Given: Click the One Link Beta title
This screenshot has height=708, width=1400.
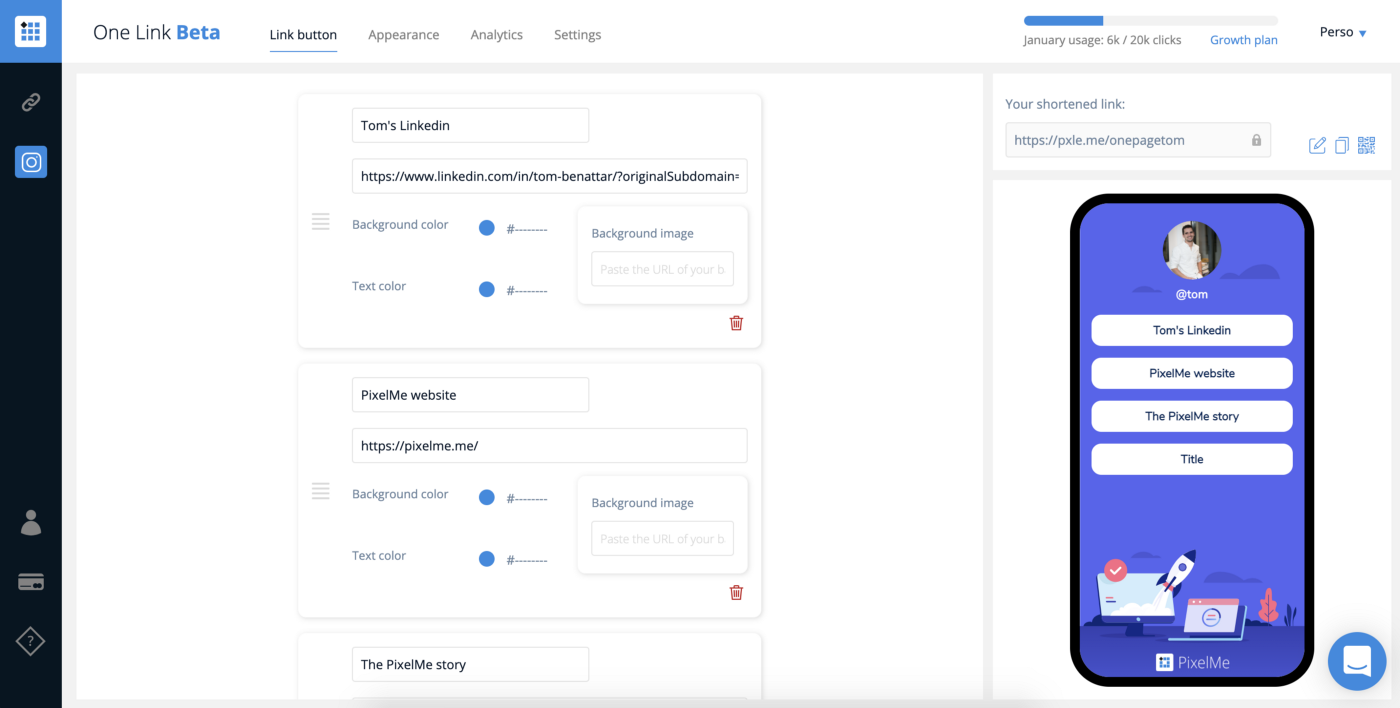Looking at the screenshot, I should [156, 32].
